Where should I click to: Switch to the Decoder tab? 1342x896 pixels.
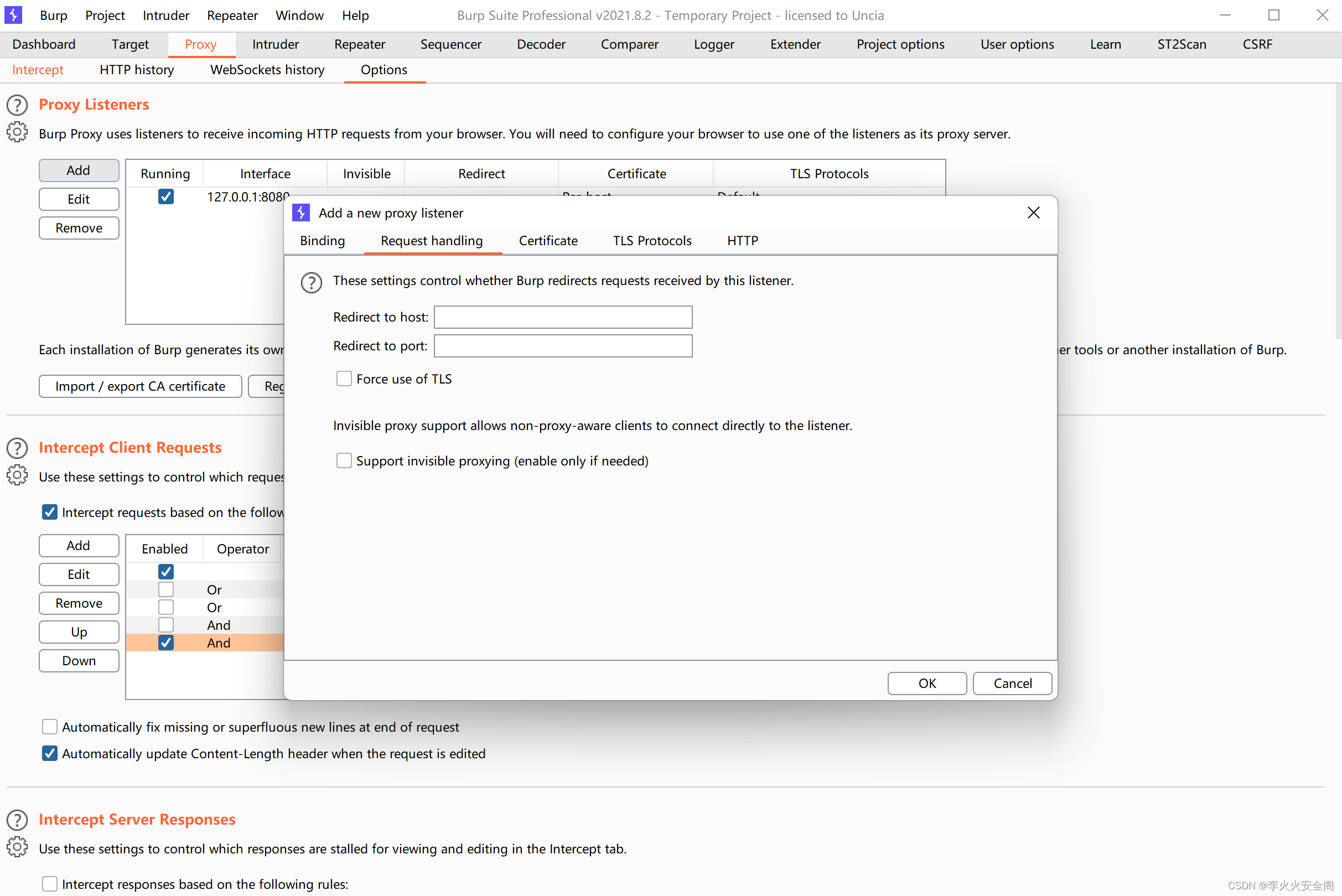tap(541, 45)
